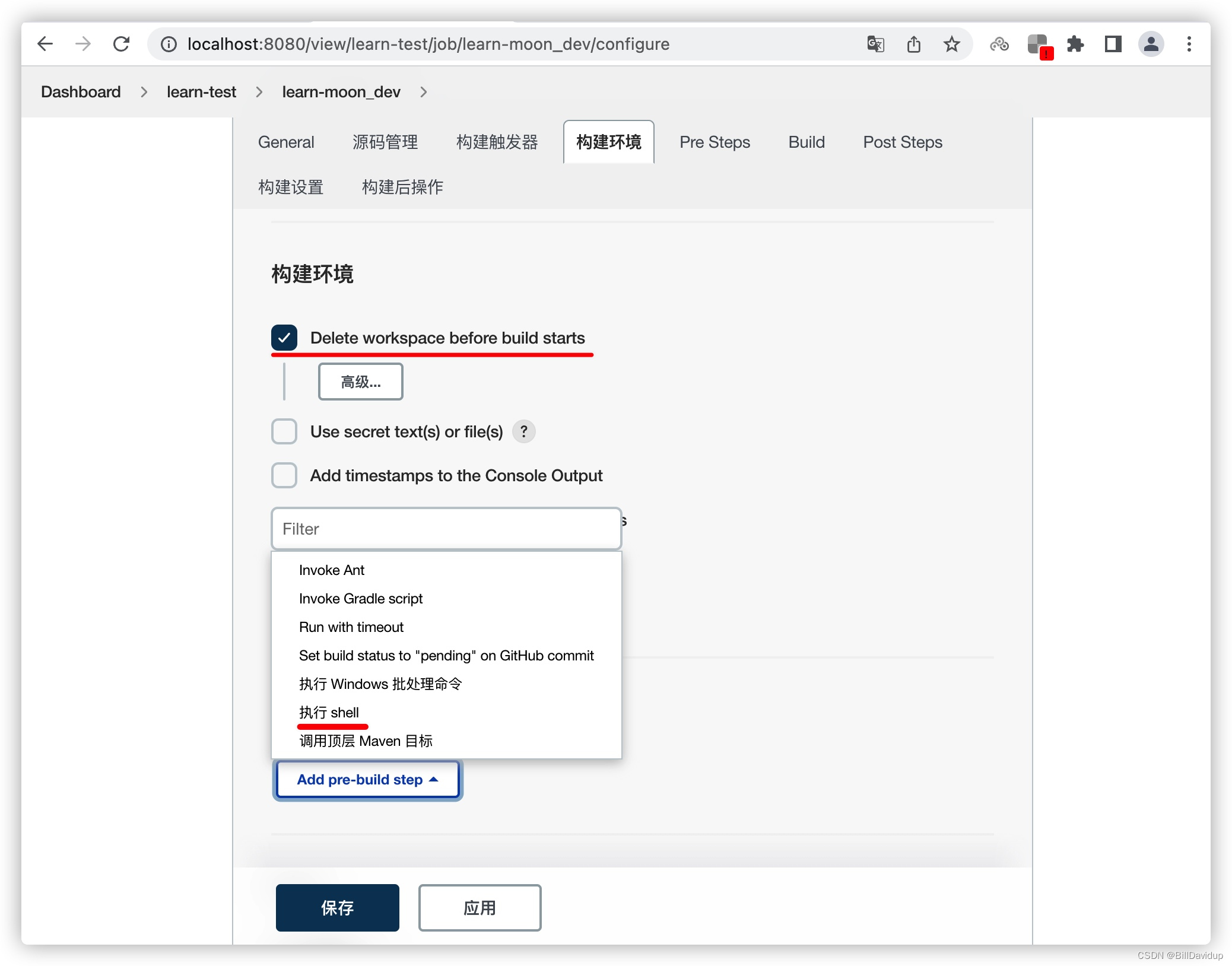Open learn-moon_dev breadcrumb link
This screenshot has height=966, width=1232.
point(341,92)
